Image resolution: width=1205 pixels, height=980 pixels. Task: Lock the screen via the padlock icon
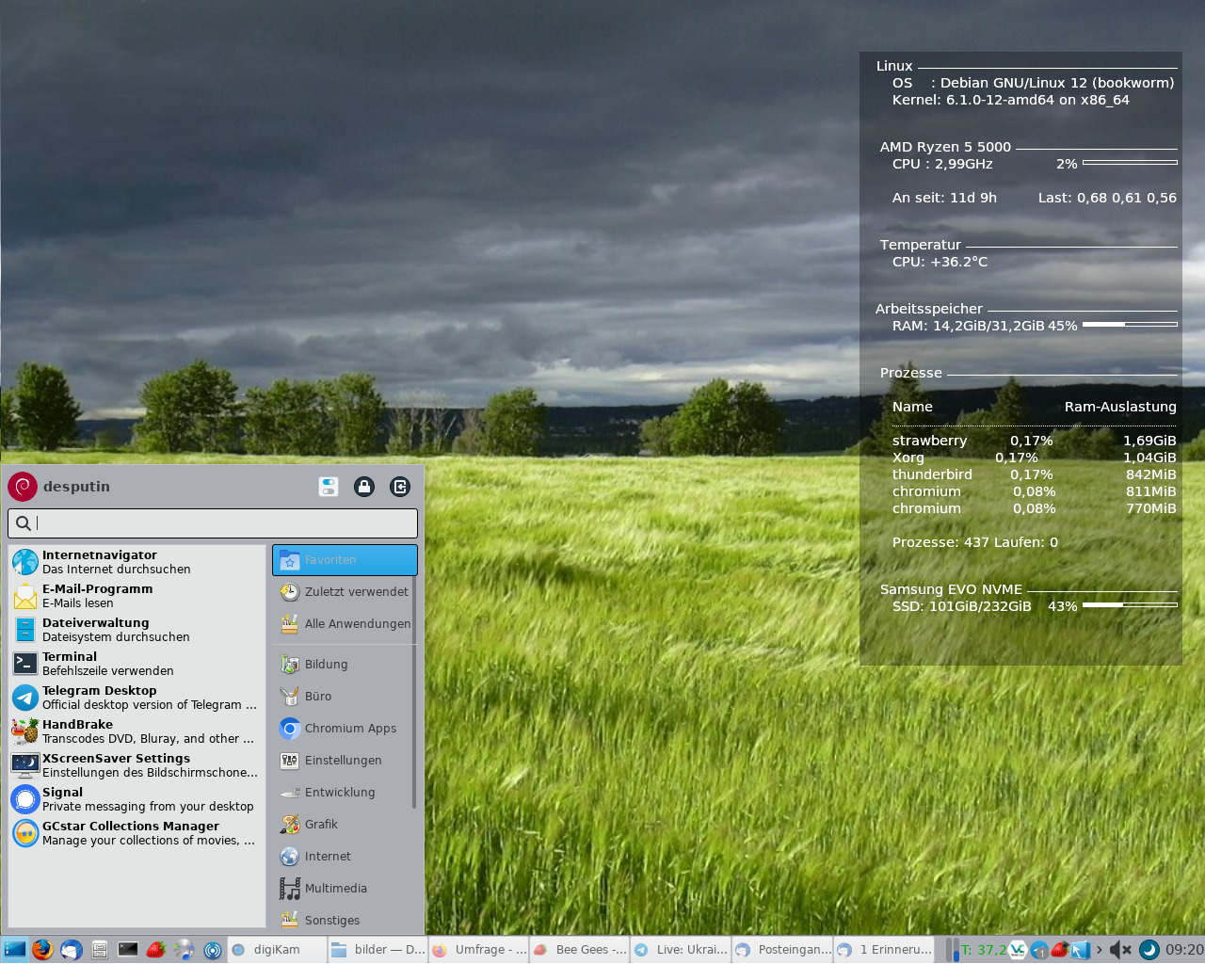click(364, 487)
